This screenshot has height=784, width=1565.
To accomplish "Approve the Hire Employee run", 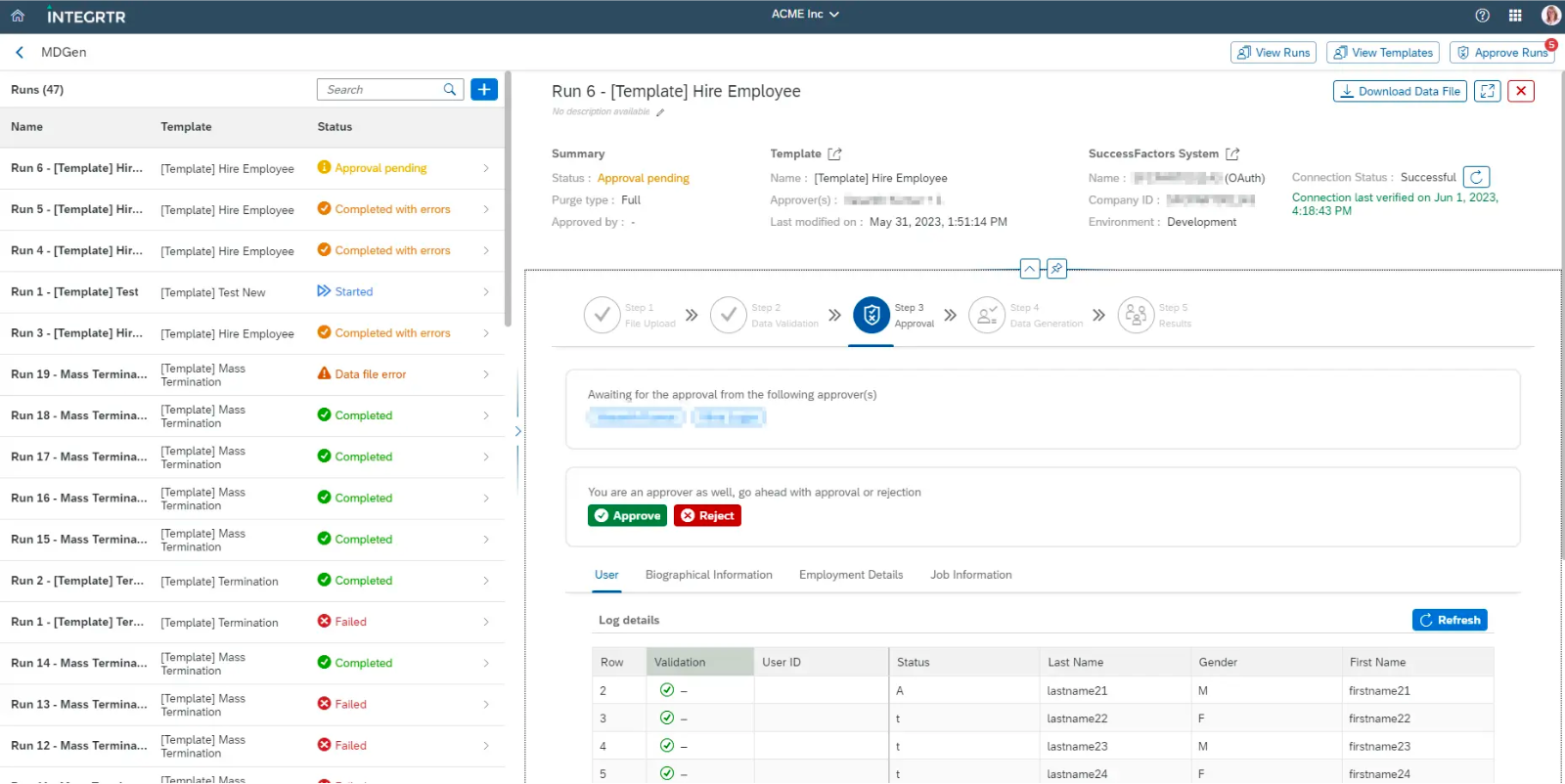I will click(x=627, y=516).
